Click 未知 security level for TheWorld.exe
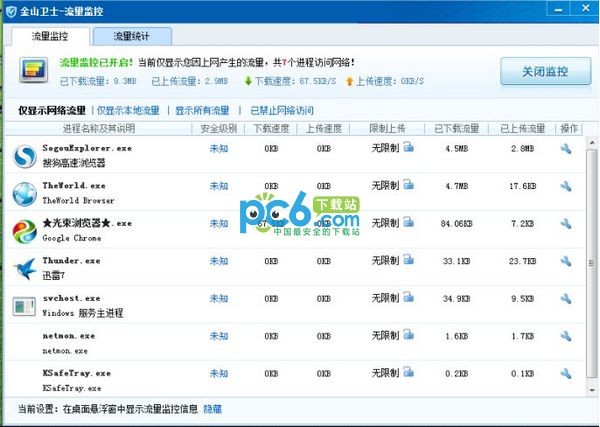 219,186
